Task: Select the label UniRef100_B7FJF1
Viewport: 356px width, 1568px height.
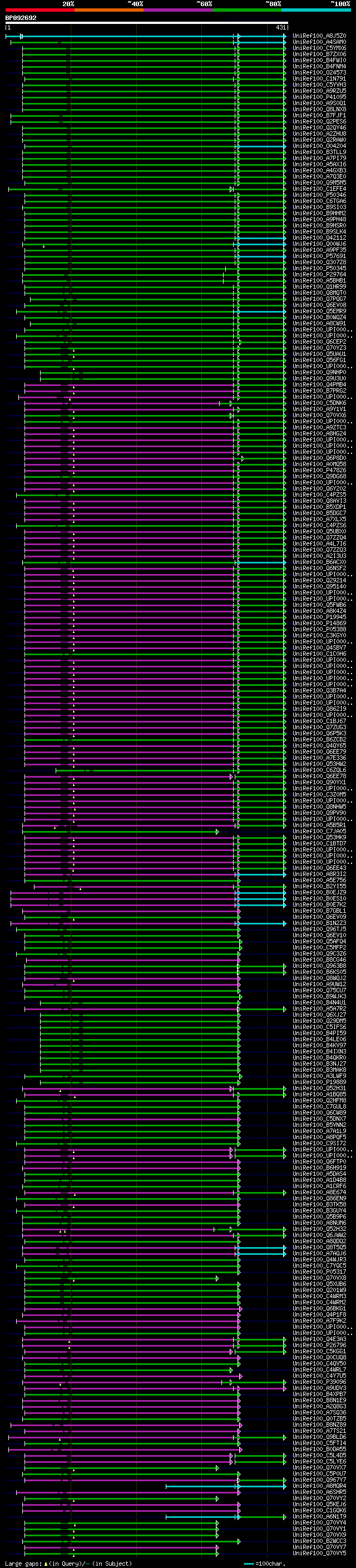Action: click(x=319, y=115)
